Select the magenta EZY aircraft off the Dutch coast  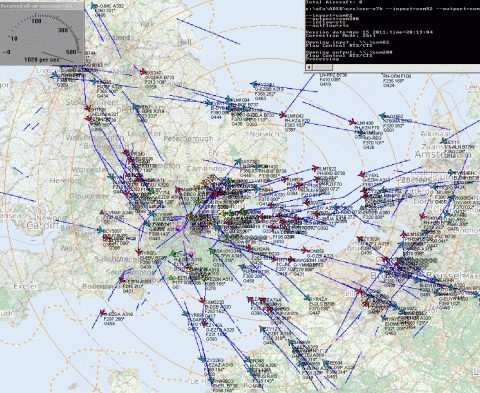pyautogui.click(x=361, y=174)
